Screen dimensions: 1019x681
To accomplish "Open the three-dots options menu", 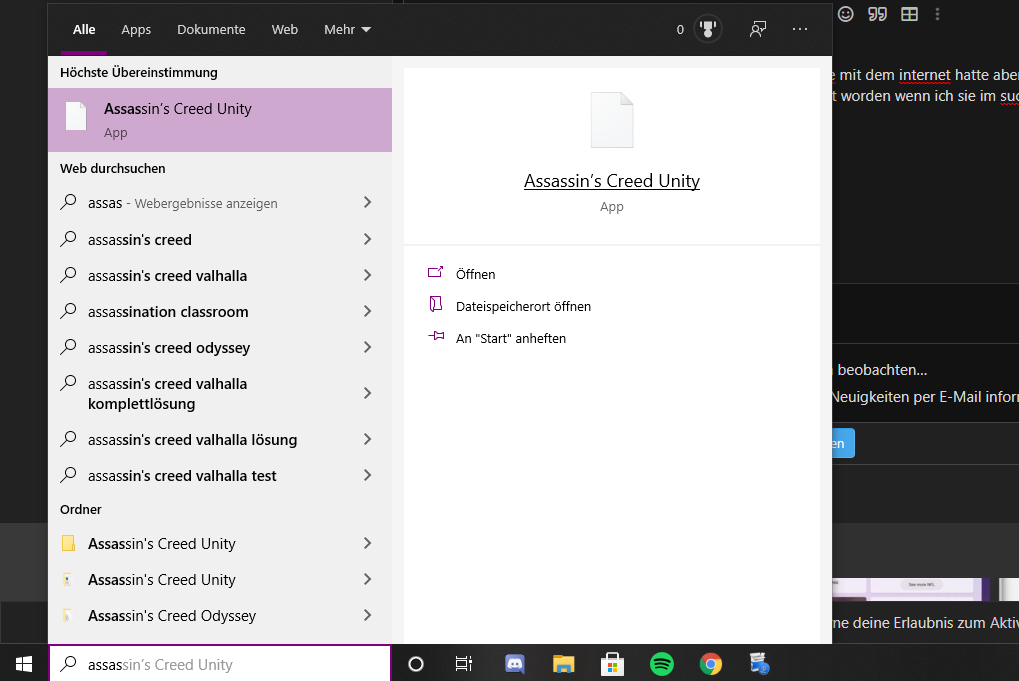I will (x=800, y=29).
